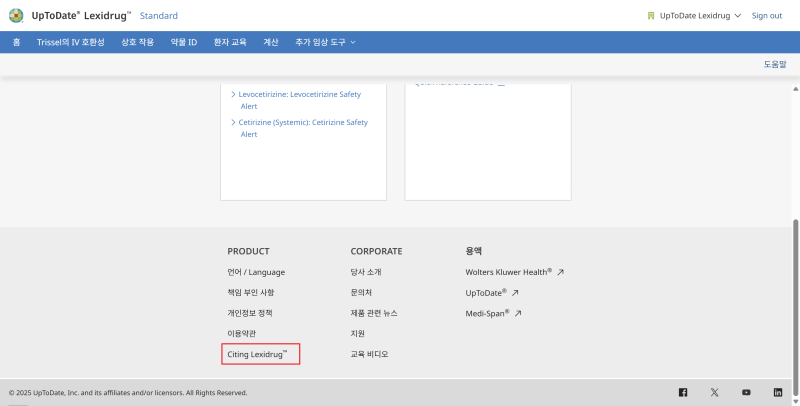Open 교육 비디오 footer link
This screenshot has height=406, width=800.
369,354
